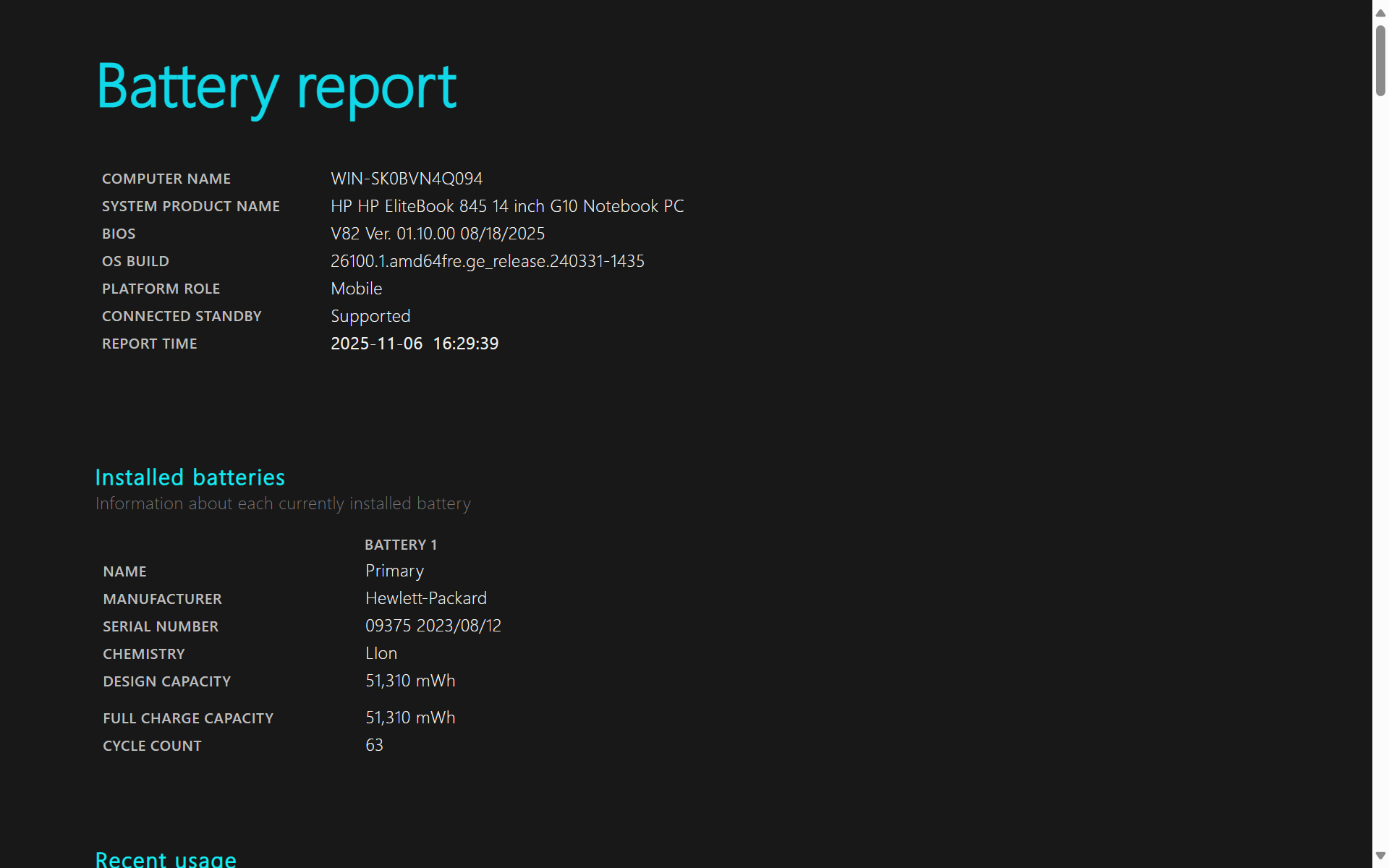This screenshot has width=1389, height=868.
Task: Click the HP EliteBook product name value
Action: (507, 206)
